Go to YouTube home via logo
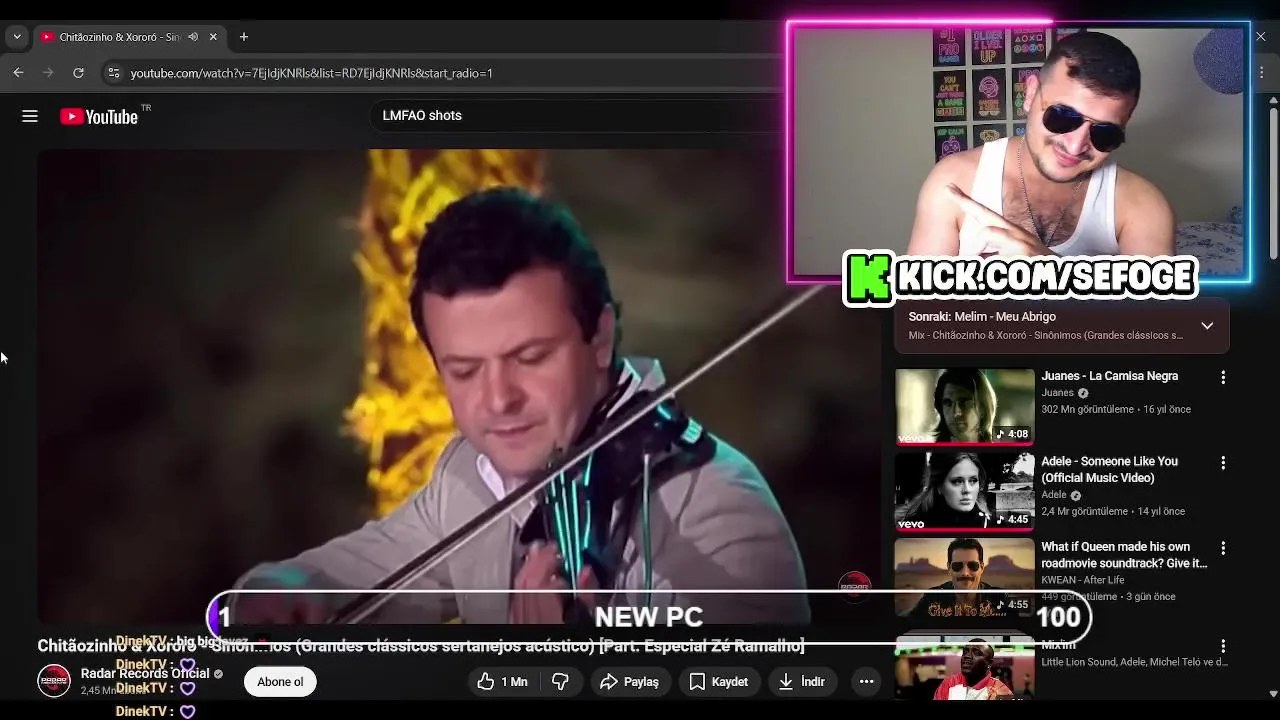The height and width of the screenshot is (720, 1280). point(100,116)
